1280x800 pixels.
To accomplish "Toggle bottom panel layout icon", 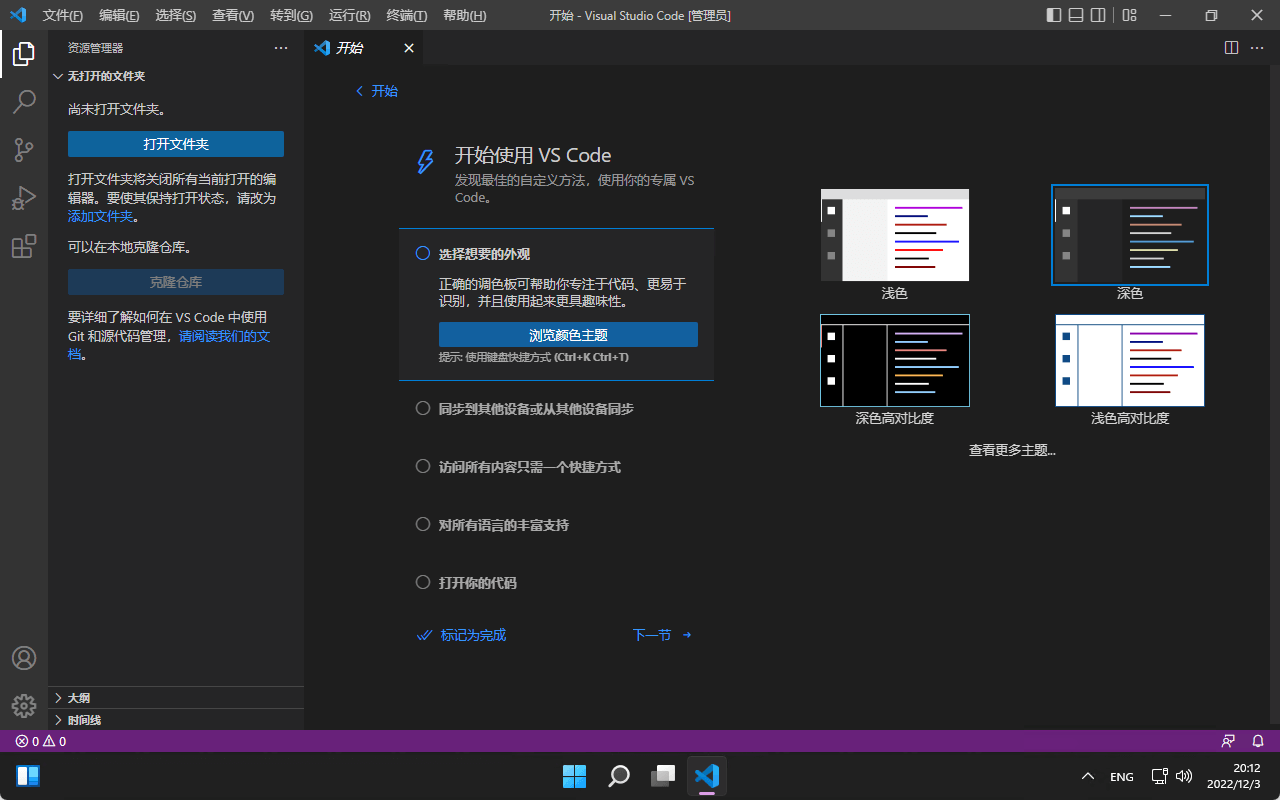I will [1076, 15].
